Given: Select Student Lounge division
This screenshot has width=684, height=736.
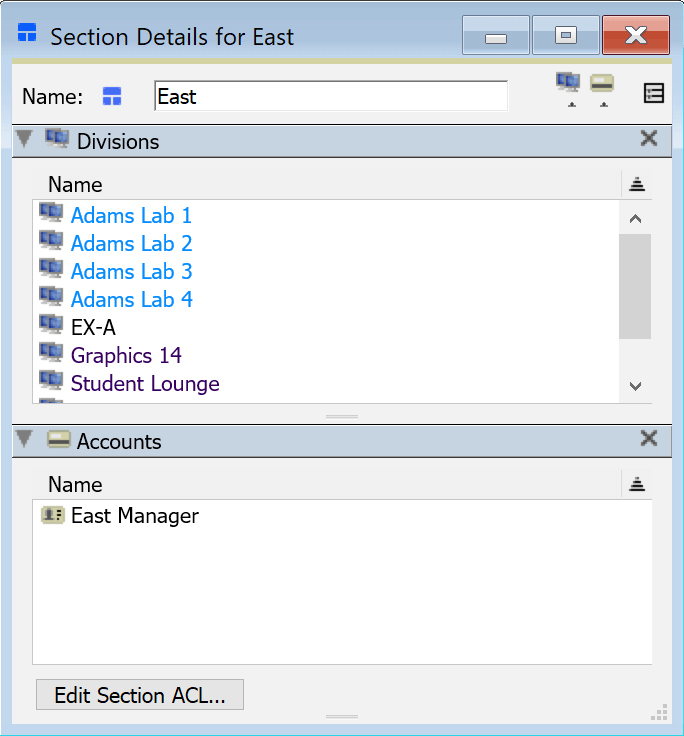Looking at the screenshot, I should coord(145,384).
